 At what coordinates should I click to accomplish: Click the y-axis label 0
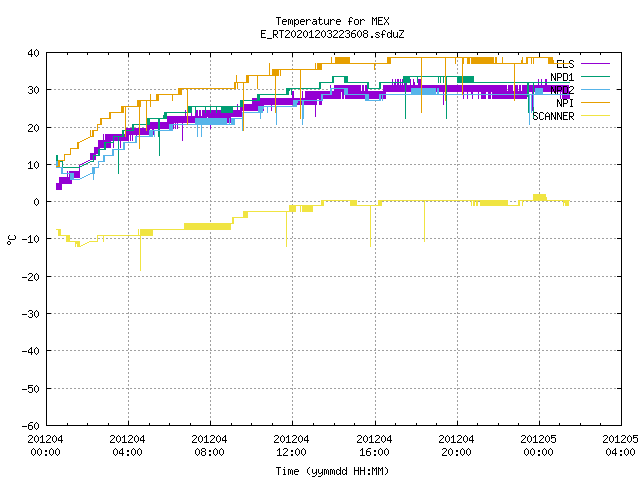pos(37,202)
